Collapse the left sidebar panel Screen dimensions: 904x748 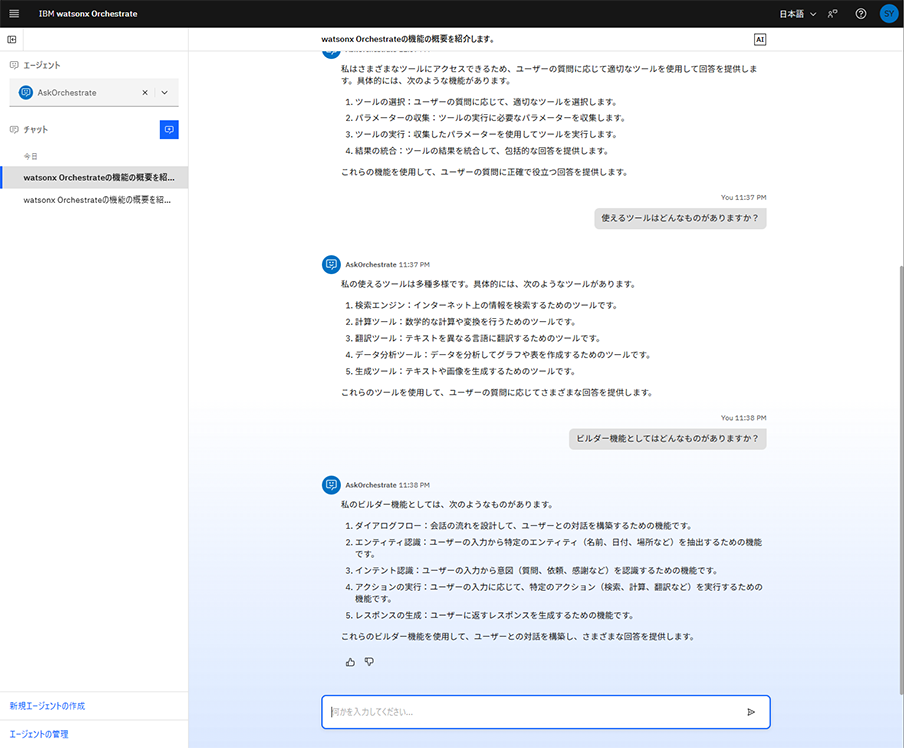click(x=12, y=39)
